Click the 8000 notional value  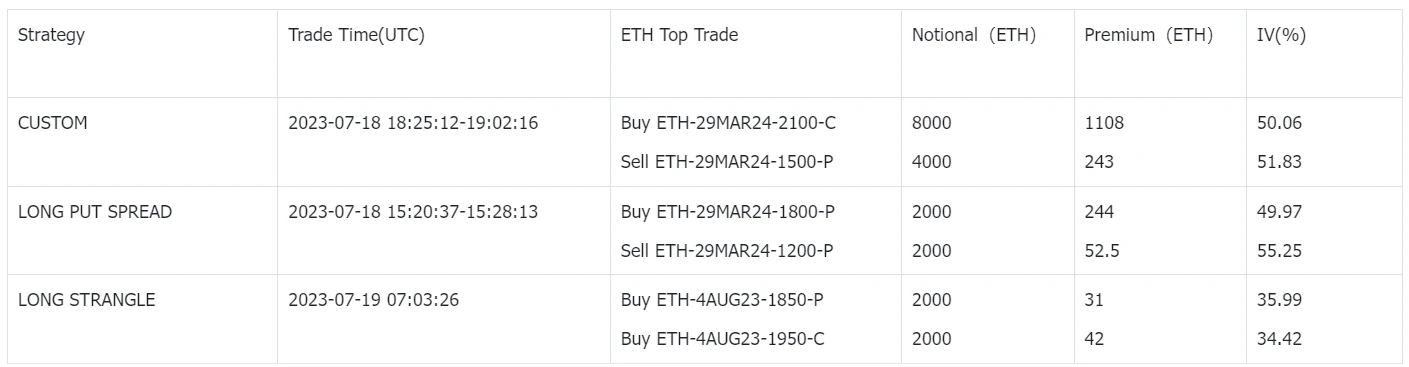(x=932, y=123)
